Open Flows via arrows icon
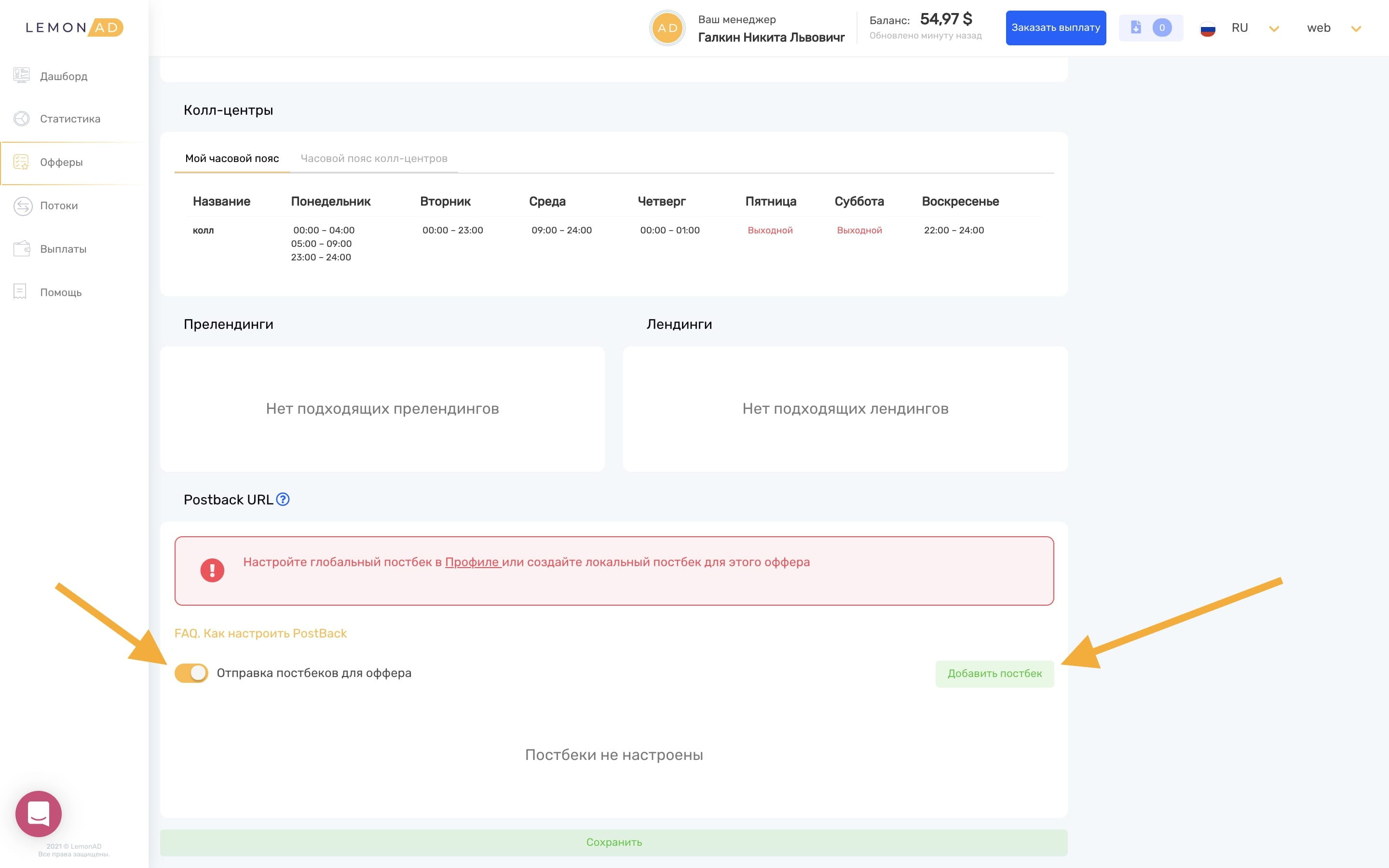This screenshot has height=868, width=1389. (x=22, y=205)
